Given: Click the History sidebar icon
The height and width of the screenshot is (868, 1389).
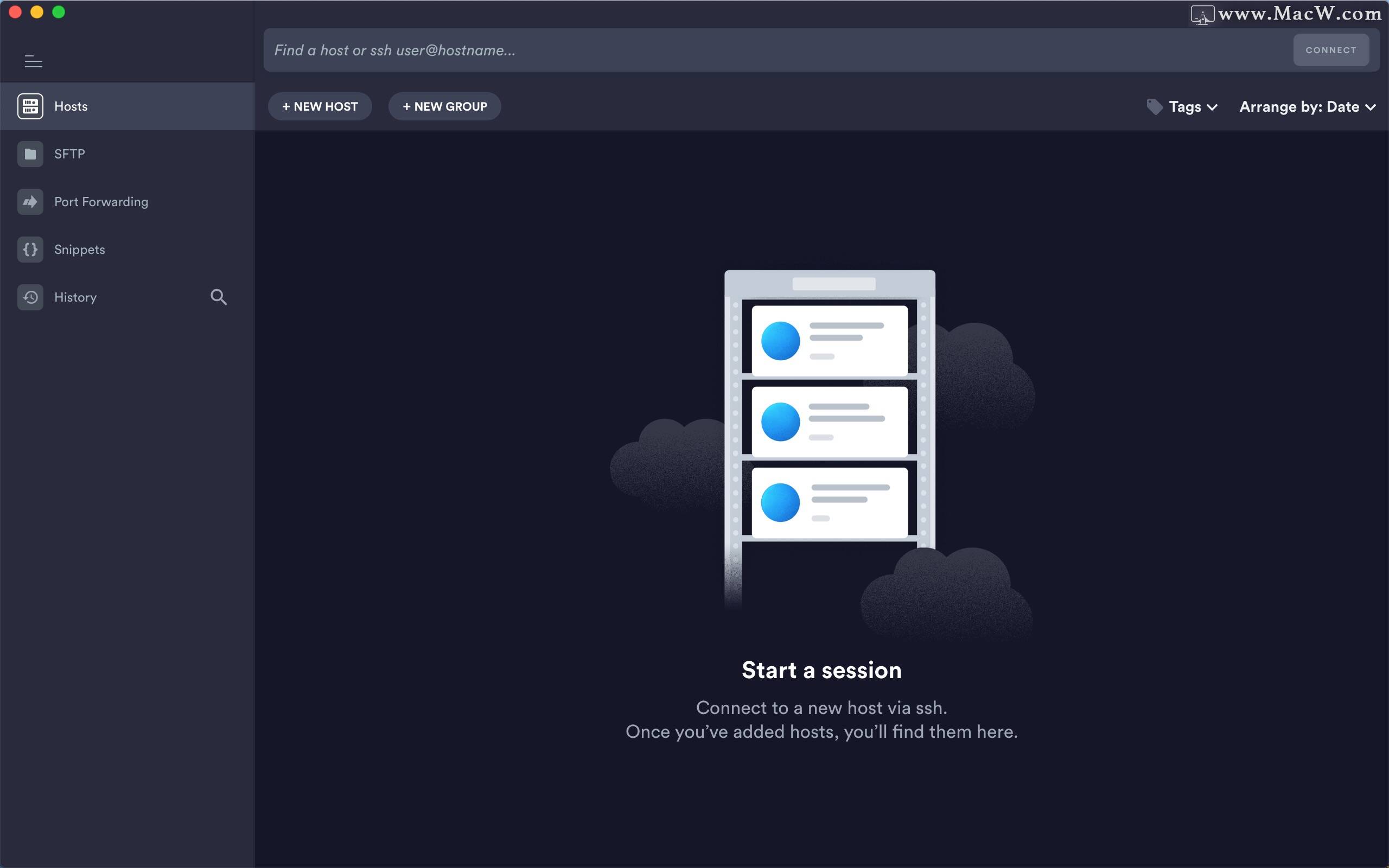Looking at the screenshot, I should [30, 296].
